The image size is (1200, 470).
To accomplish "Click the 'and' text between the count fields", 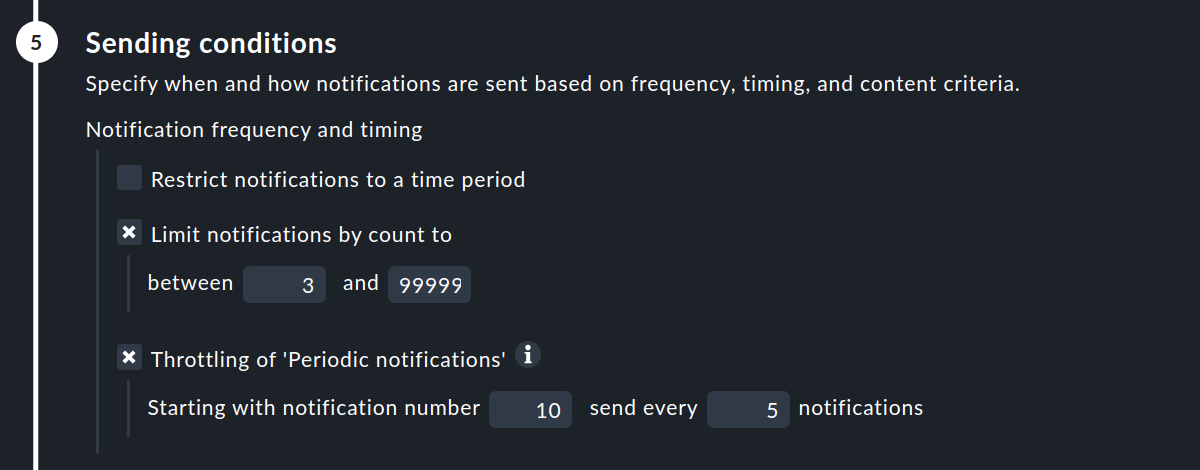I will click(361, 283).
